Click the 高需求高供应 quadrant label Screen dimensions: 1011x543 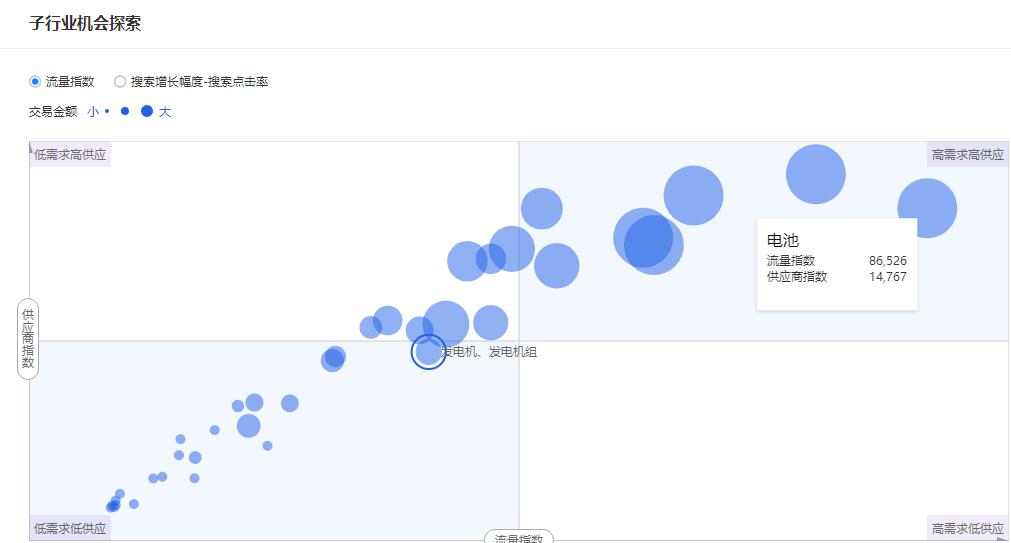click(x=967, y=155)
